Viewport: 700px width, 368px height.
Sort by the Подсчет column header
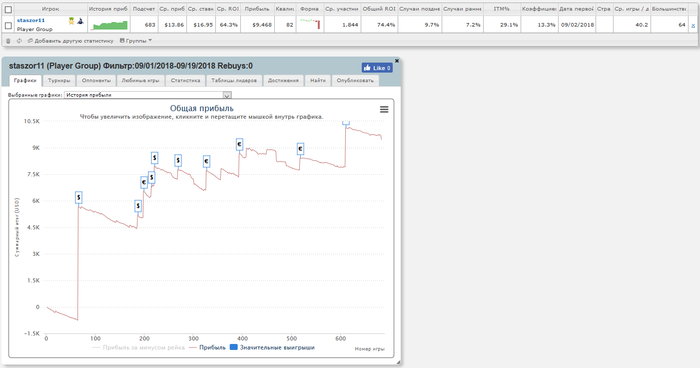[144, 9]
